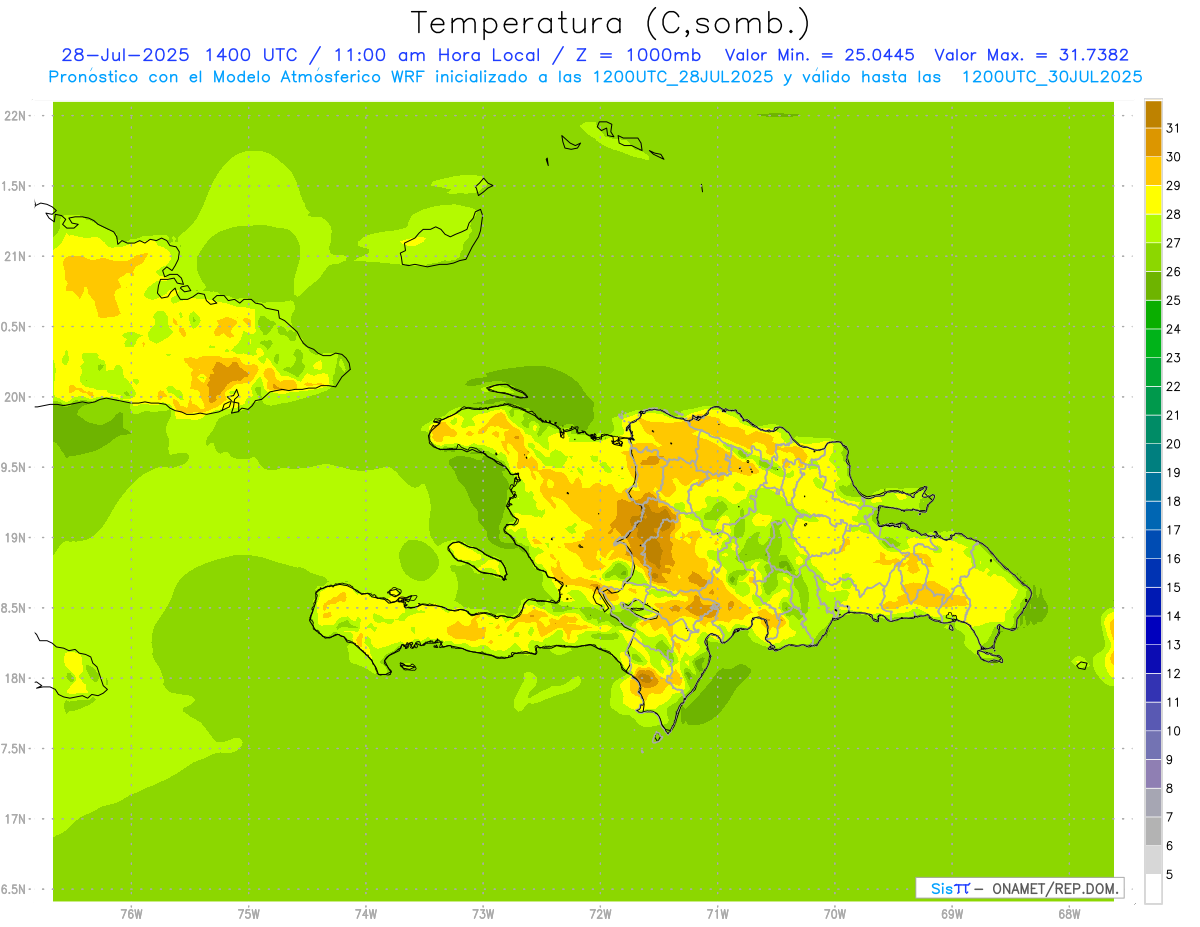1200x927 pixels.
Task: Choose the lime swatch between 27 and 28
Action: [1153, 228]
